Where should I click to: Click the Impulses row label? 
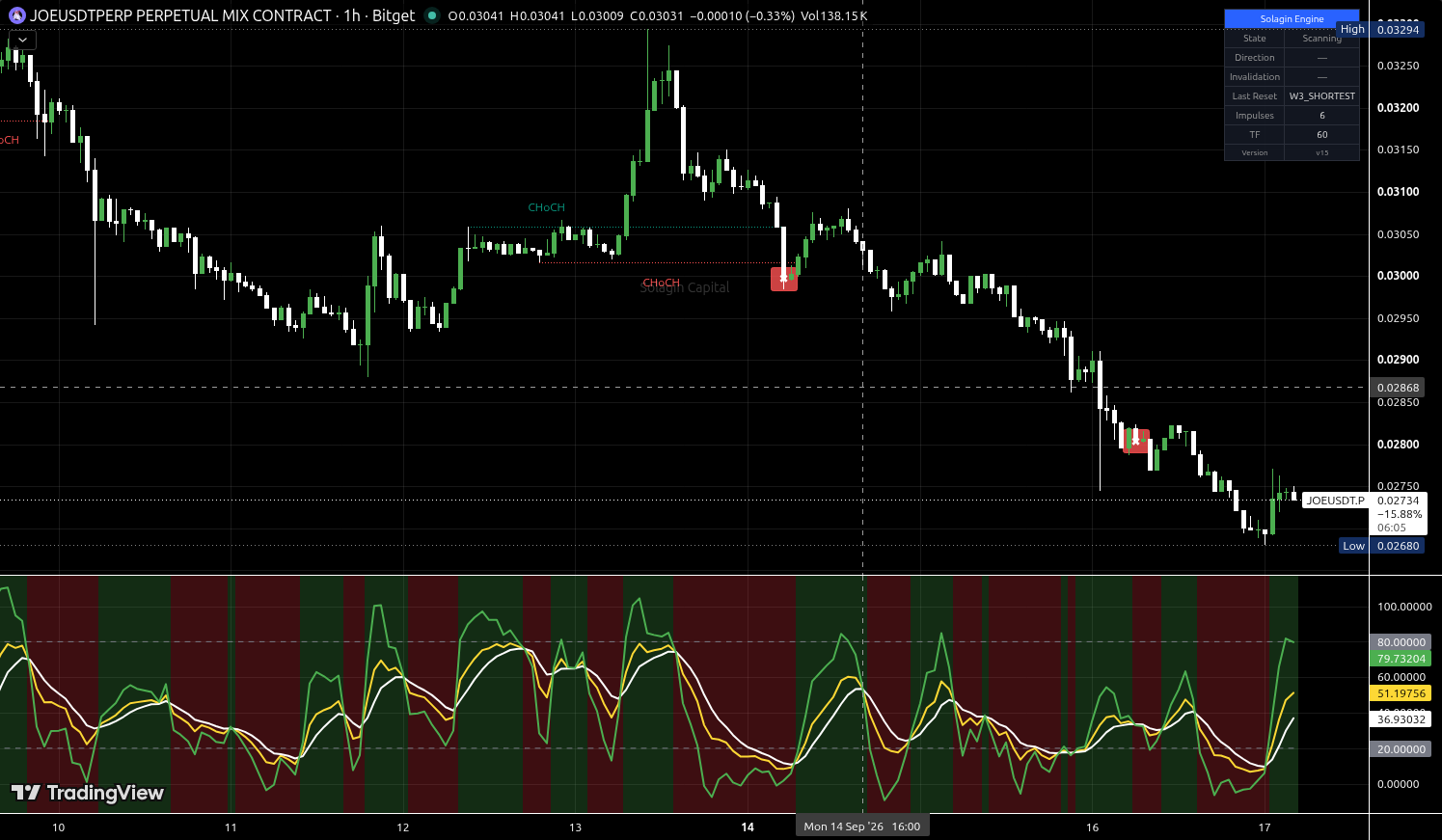1255,116
